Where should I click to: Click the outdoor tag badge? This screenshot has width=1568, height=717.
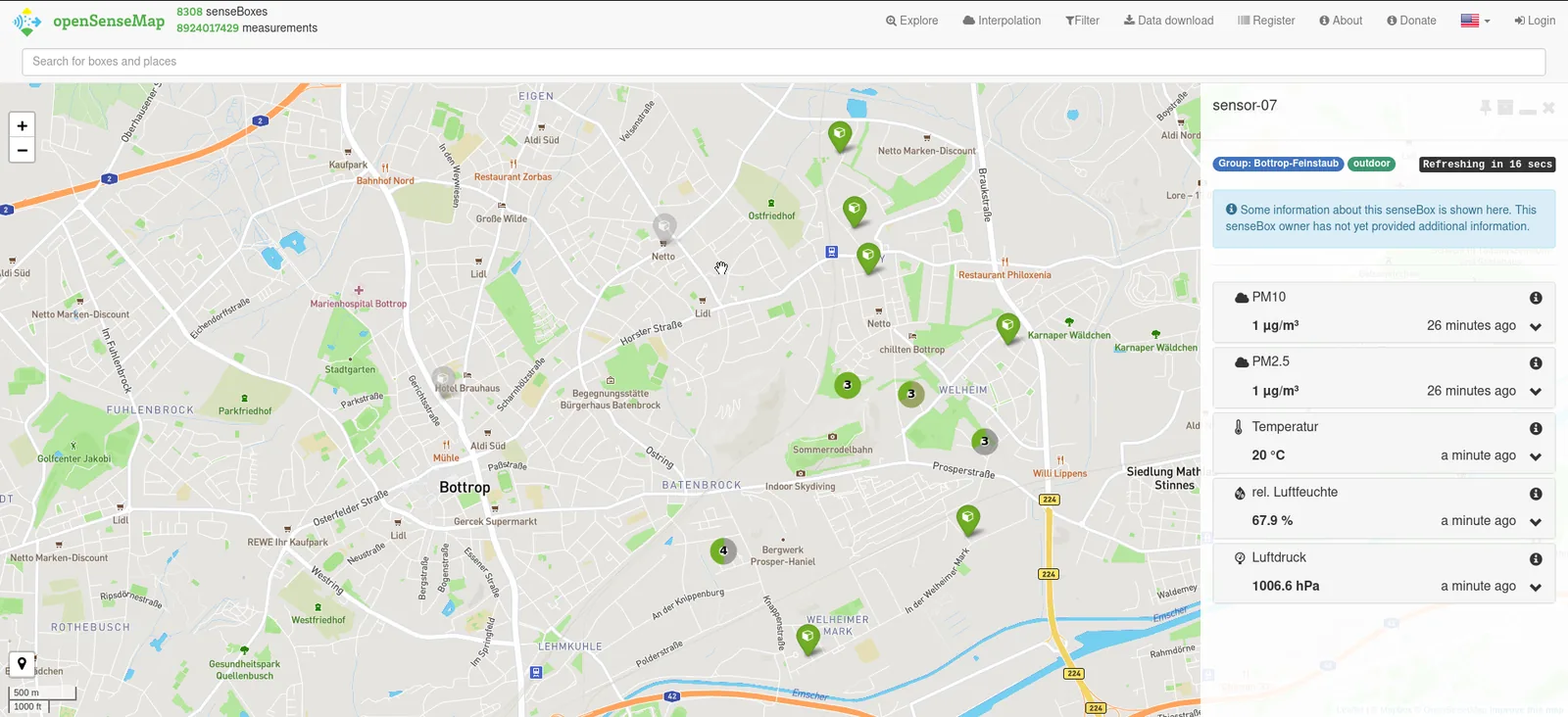[x=1371, y=164]
